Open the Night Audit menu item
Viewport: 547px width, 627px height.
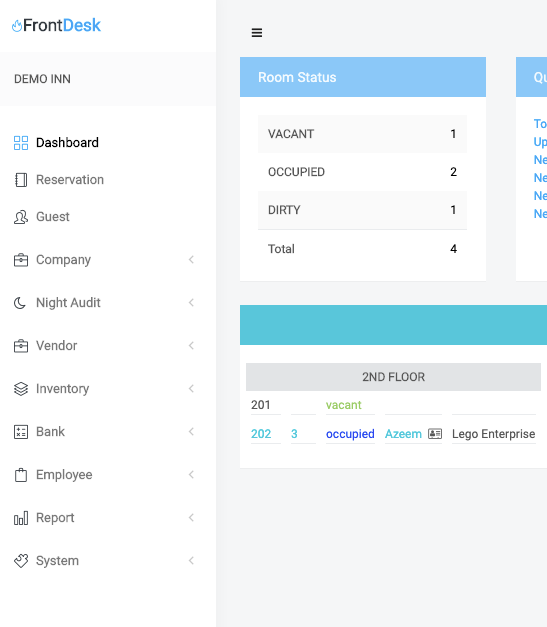click(68, 303)
